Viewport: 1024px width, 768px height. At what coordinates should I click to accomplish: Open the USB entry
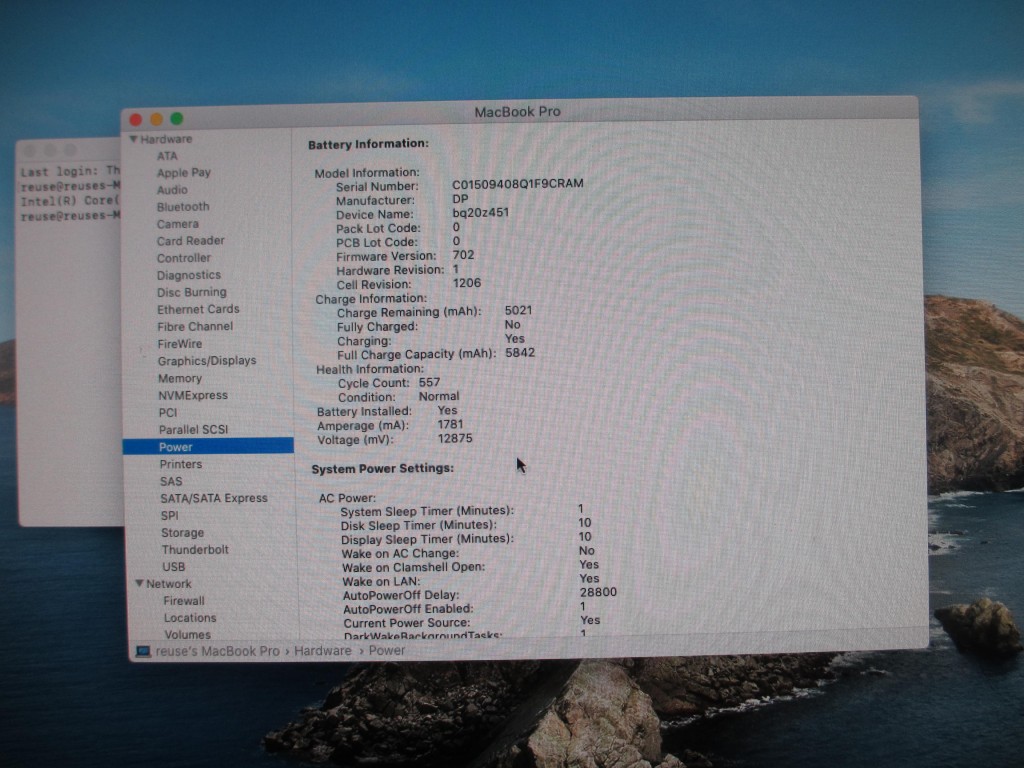[x=174, y=567]
